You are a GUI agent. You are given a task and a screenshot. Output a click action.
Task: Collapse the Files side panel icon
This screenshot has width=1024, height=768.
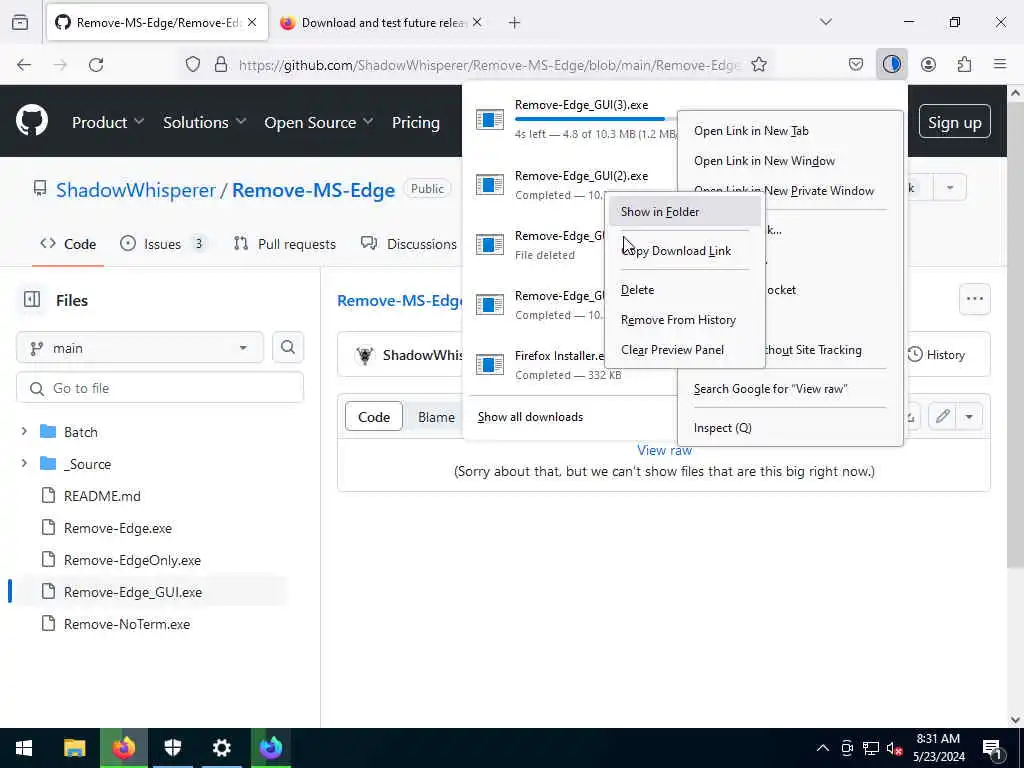point(32,300)
